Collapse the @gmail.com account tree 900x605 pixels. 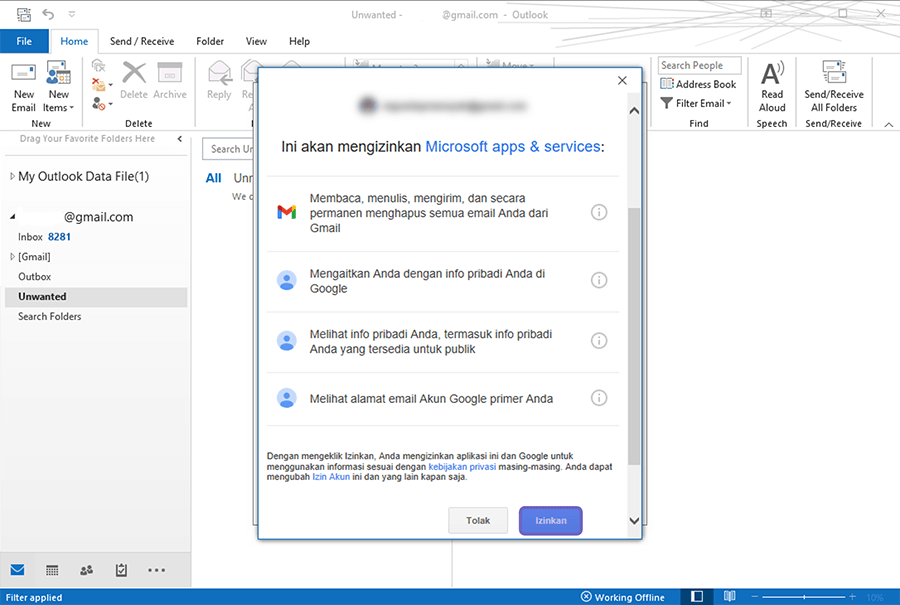pyautogui.click(x=13, y=217)
